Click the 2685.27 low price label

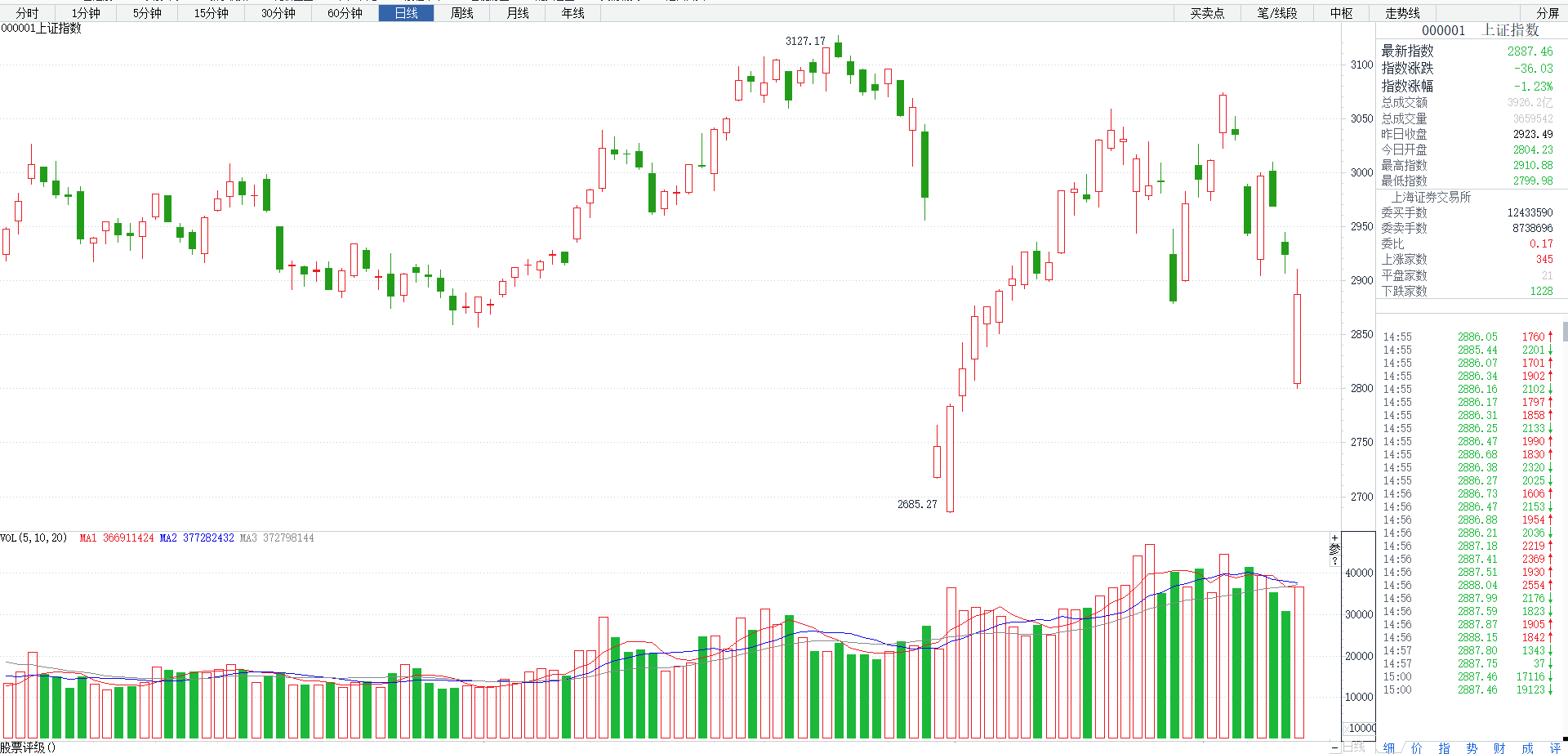[917, 504]
